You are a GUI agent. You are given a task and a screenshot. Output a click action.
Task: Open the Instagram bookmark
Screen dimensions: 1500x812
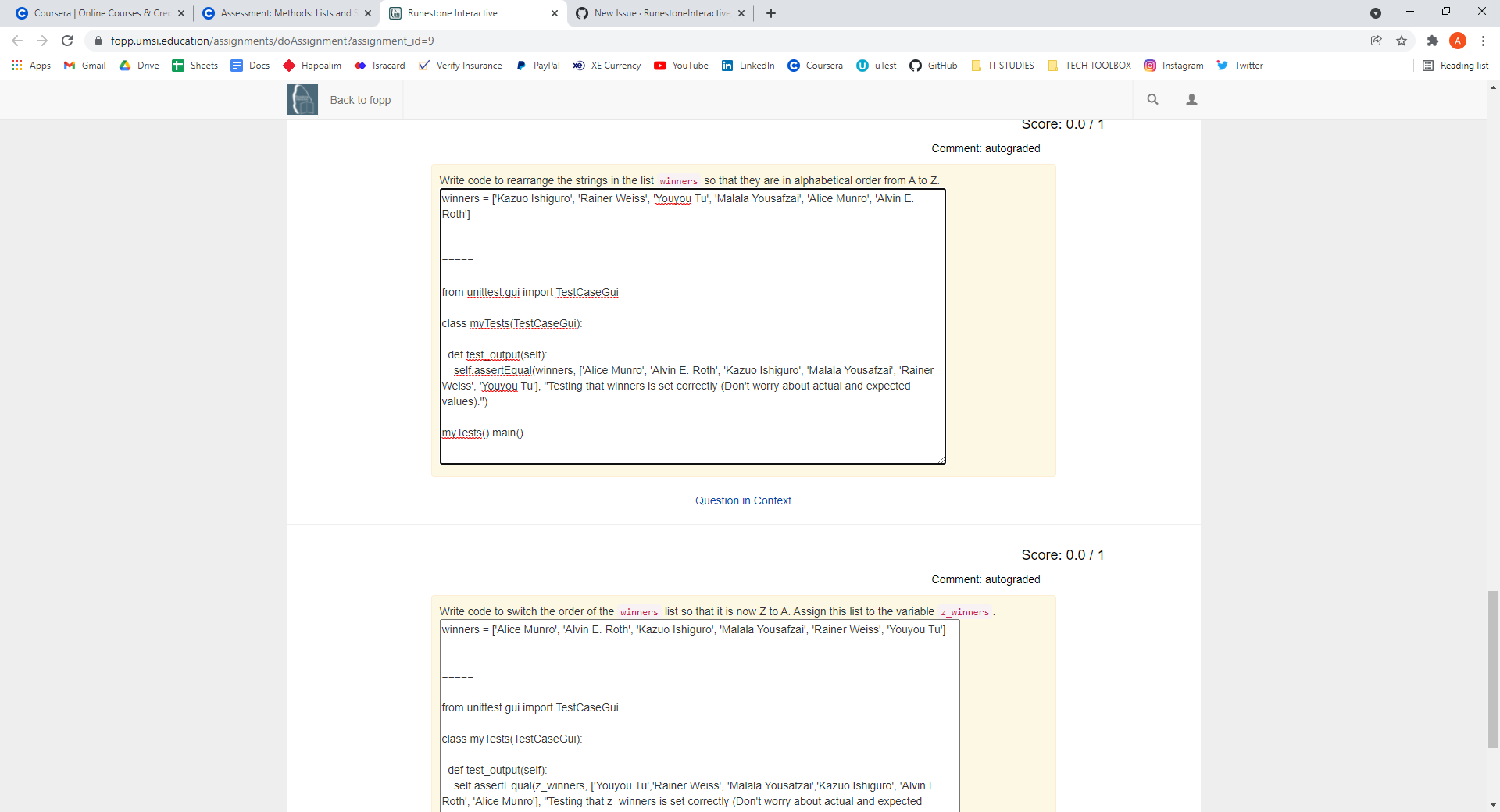click(1173, 66)
